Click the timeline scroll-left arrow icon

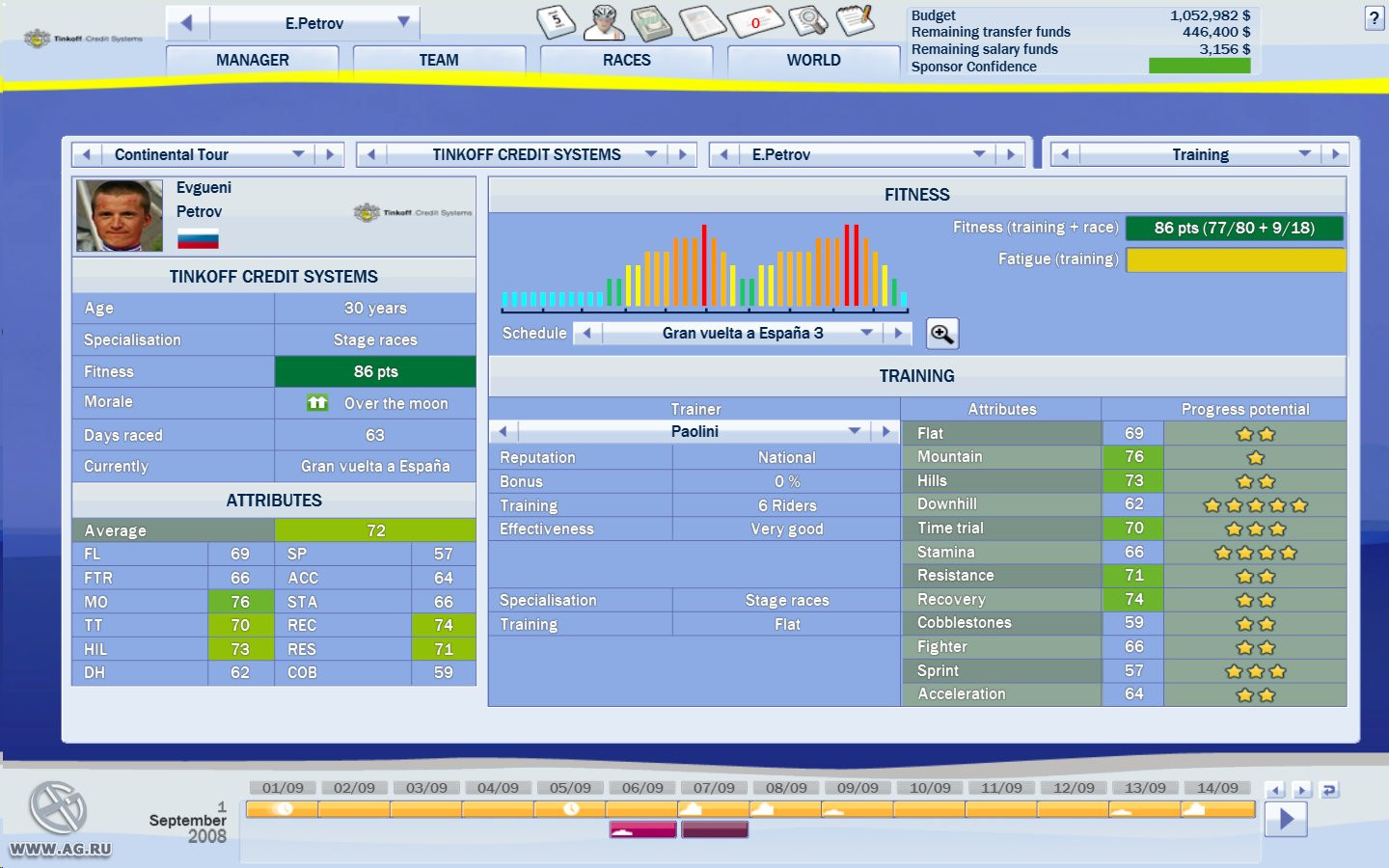(x=1275, y=790)
